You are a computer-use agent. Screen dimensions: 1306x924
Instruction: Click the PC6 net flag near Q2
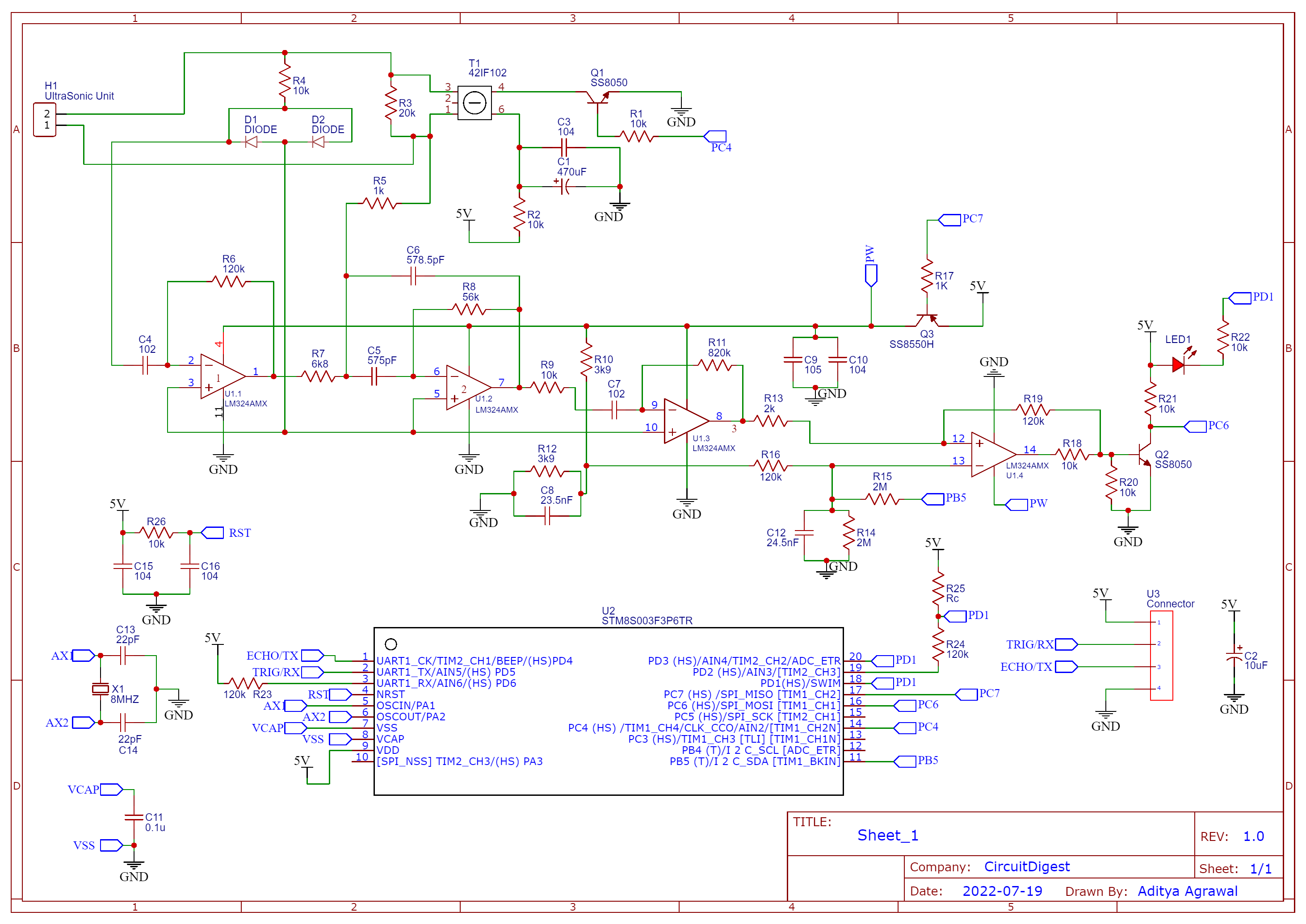coord(1195,427)
